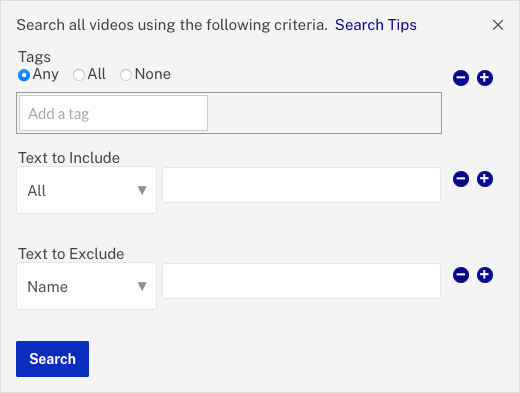Click the Text to Include text box
Screen dimensions: 520x393
tap(301, 185)
